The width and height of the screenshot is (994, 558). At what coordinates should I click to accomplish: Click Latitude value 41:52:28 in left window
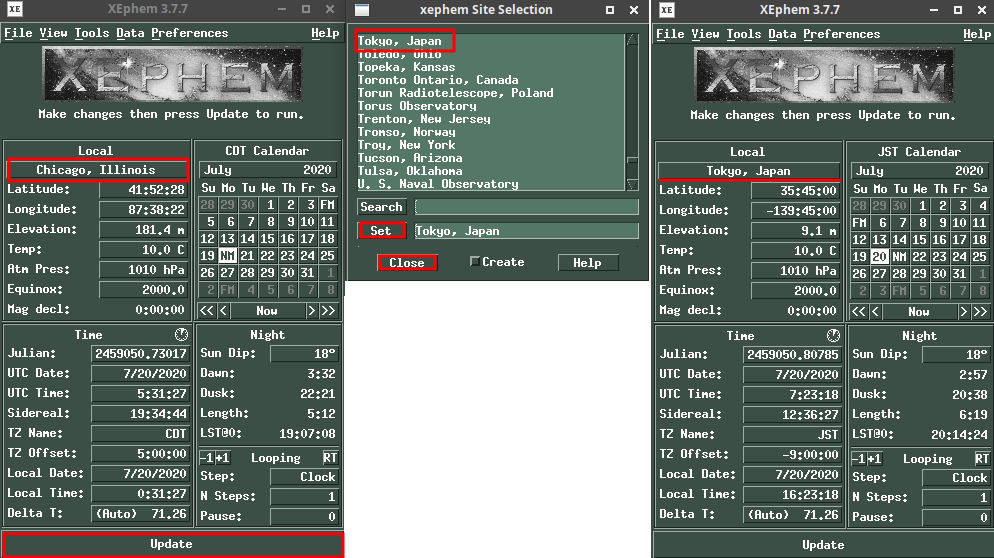(143, 190)
